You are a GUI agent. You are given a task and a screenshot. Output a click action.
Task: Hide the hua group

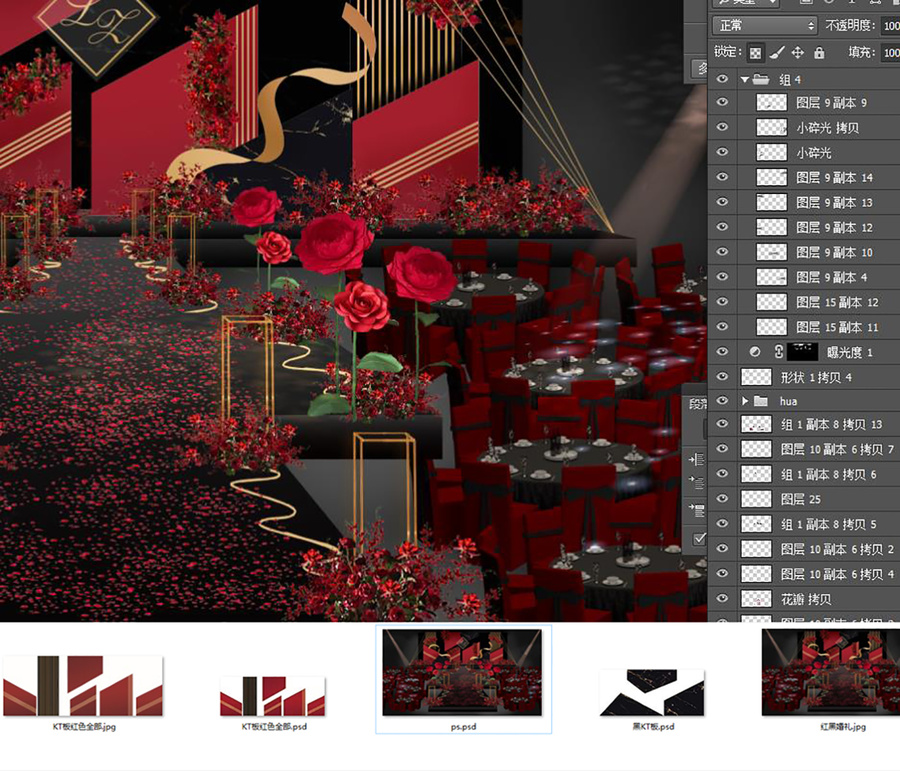722,400
